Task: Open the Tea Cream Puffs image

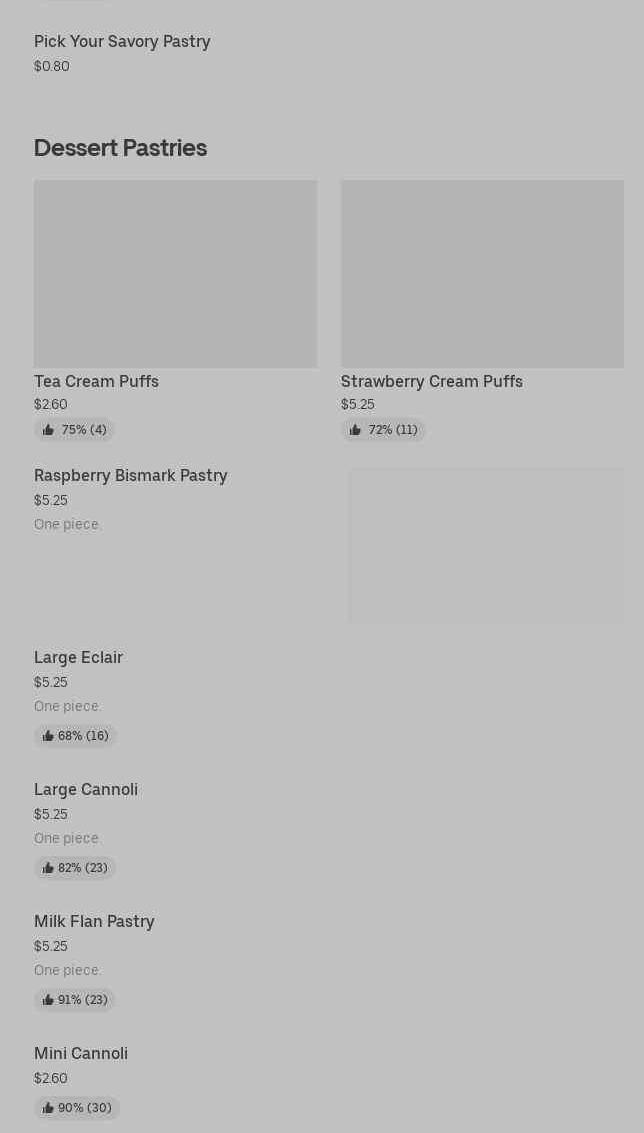Action: (x=175, y=273)
